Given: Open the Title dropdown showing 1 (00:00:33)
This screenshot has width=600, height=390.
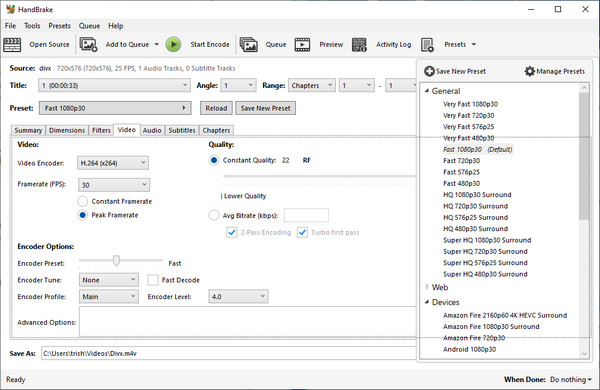Looking at the screenshot, I should (114, 85).
